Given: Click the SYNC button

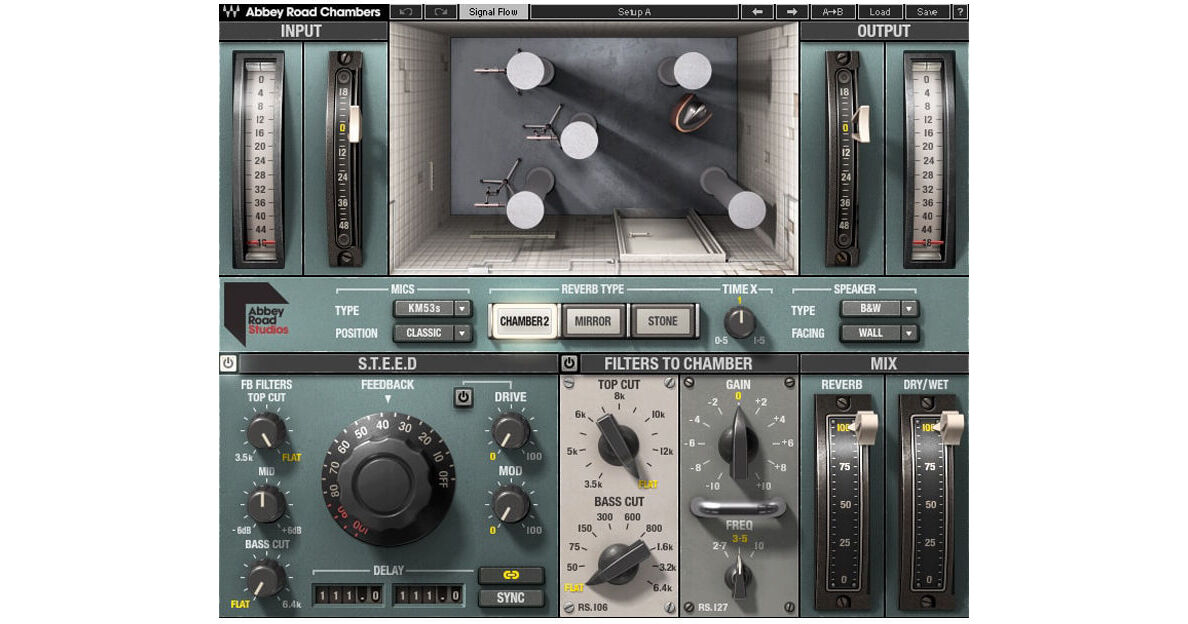Looking at the screenshot, I should coord(510,598).
